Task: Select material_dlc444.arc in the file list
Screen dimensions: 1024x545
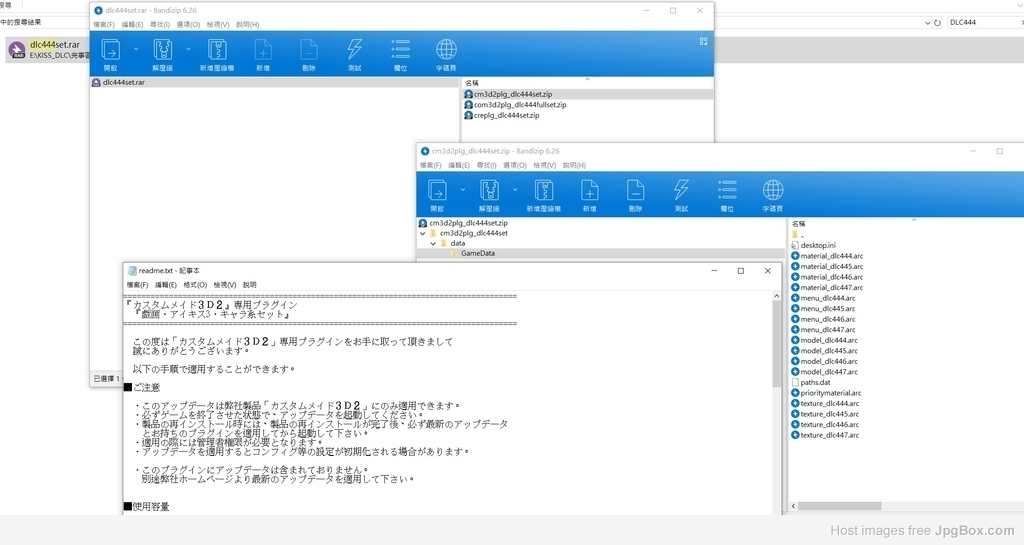Action: [827, 256]
